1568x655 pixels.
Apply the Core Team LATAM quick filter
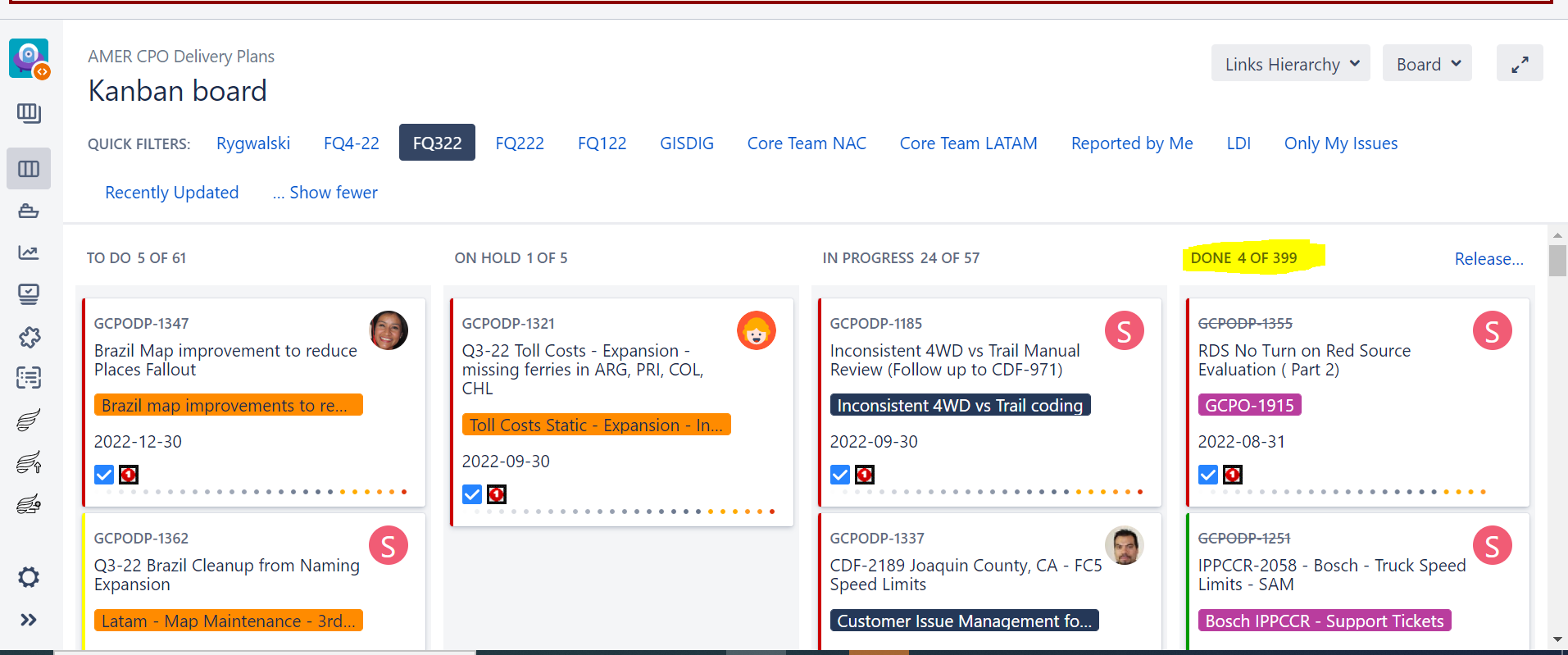(969, 143)
